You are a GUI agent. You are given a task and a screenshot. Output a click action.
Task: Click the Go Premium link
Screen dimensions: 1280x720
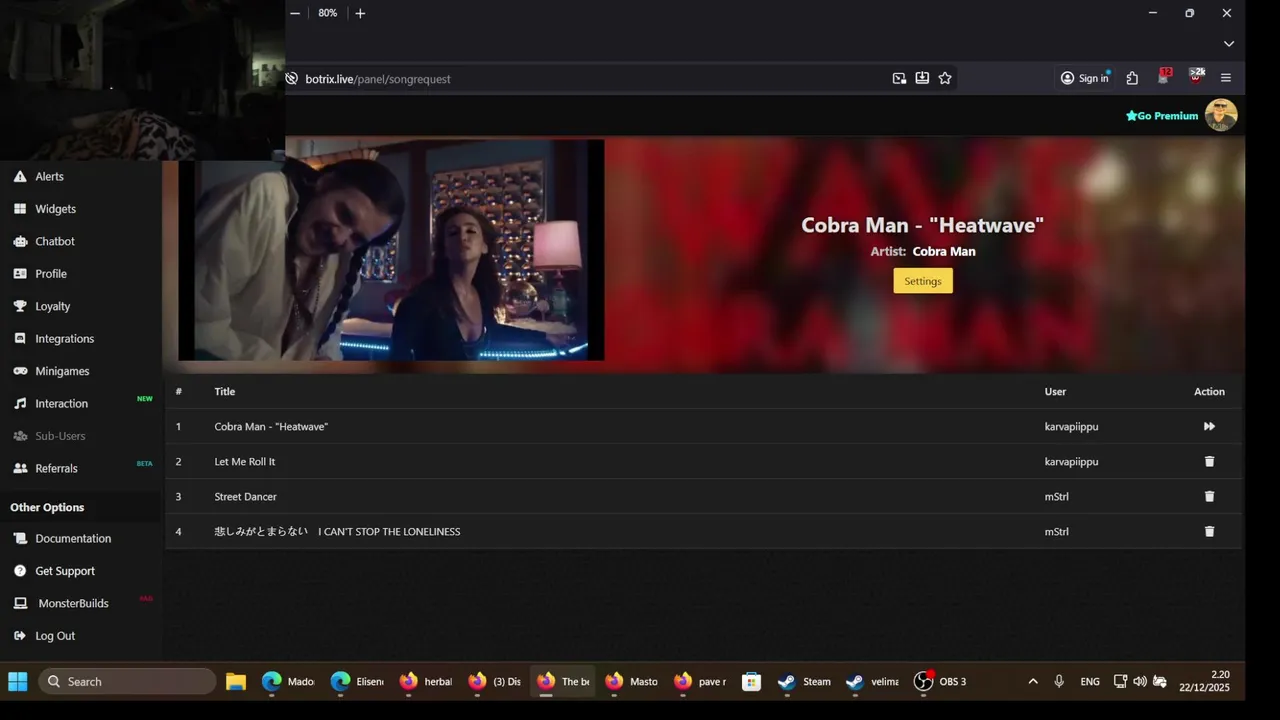point(1162,116)
